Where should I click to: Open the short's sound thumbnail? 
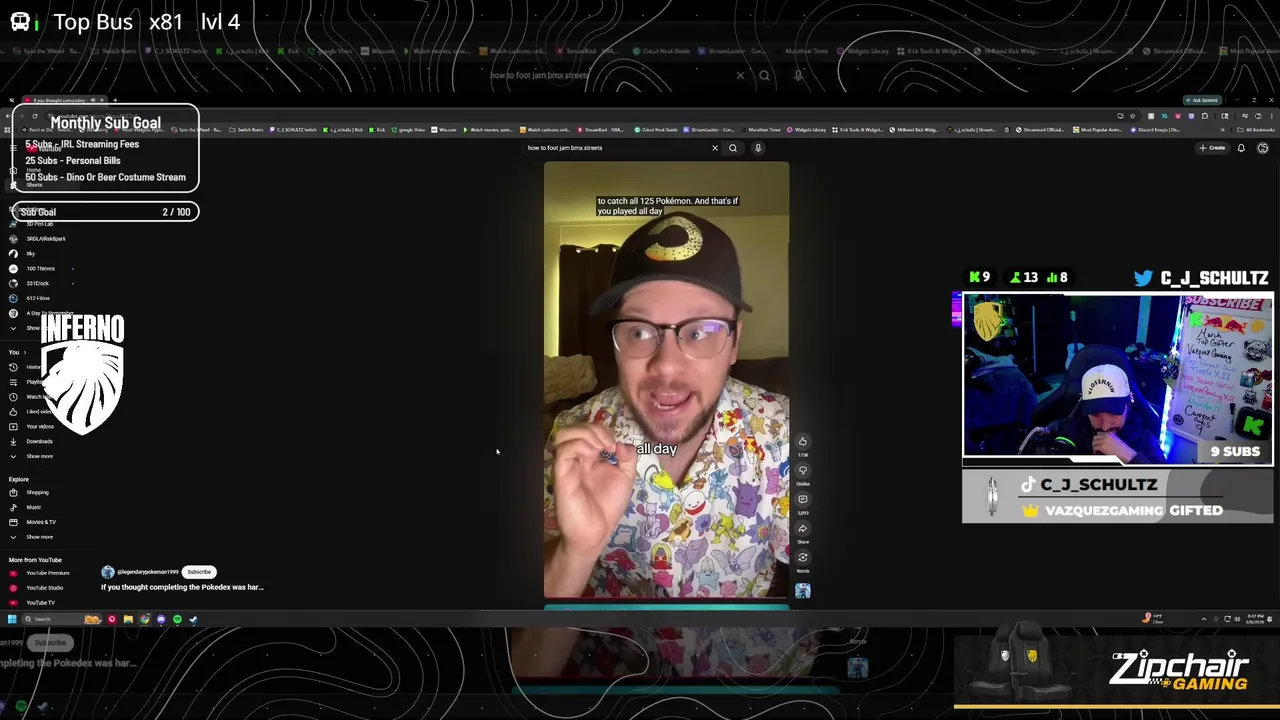click(x=802, y=591)
